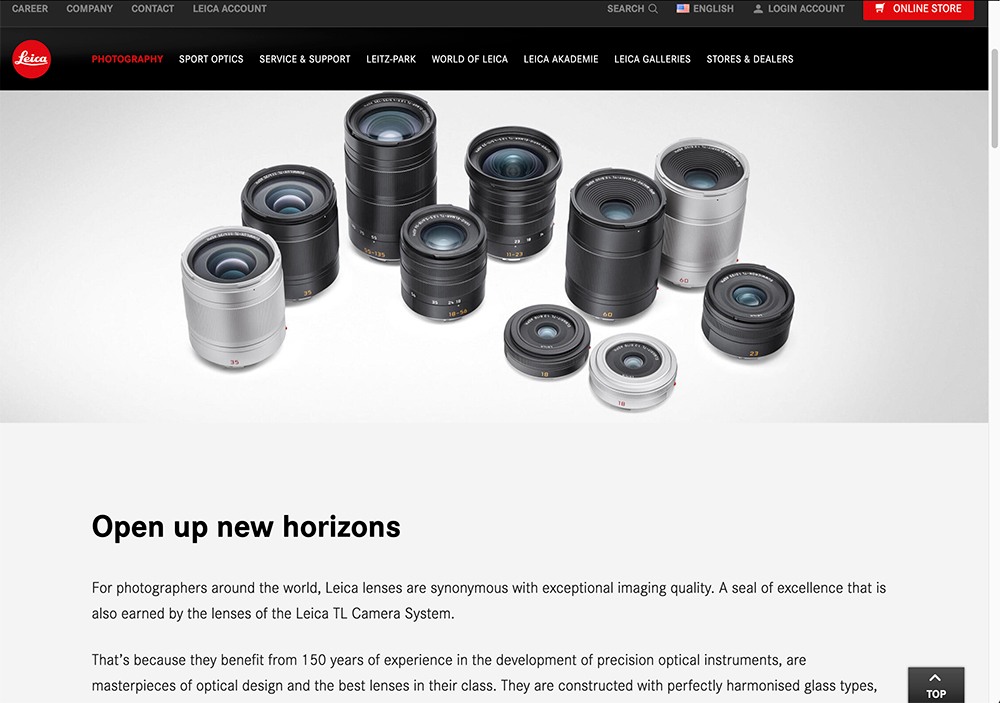Select Leica Akademie in navigation

[x=561, y=59]
